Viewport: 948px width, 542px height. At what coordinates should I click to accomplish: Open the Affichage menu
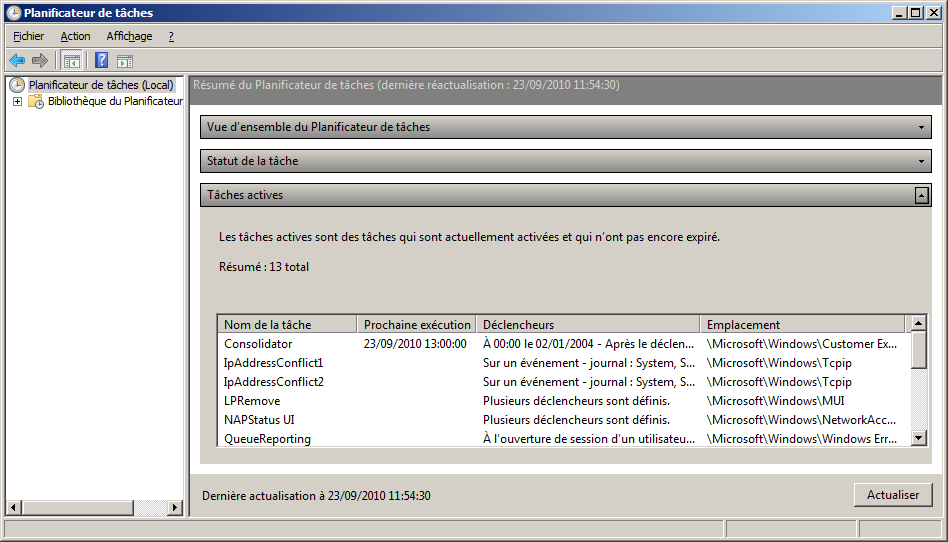[129, 36]
